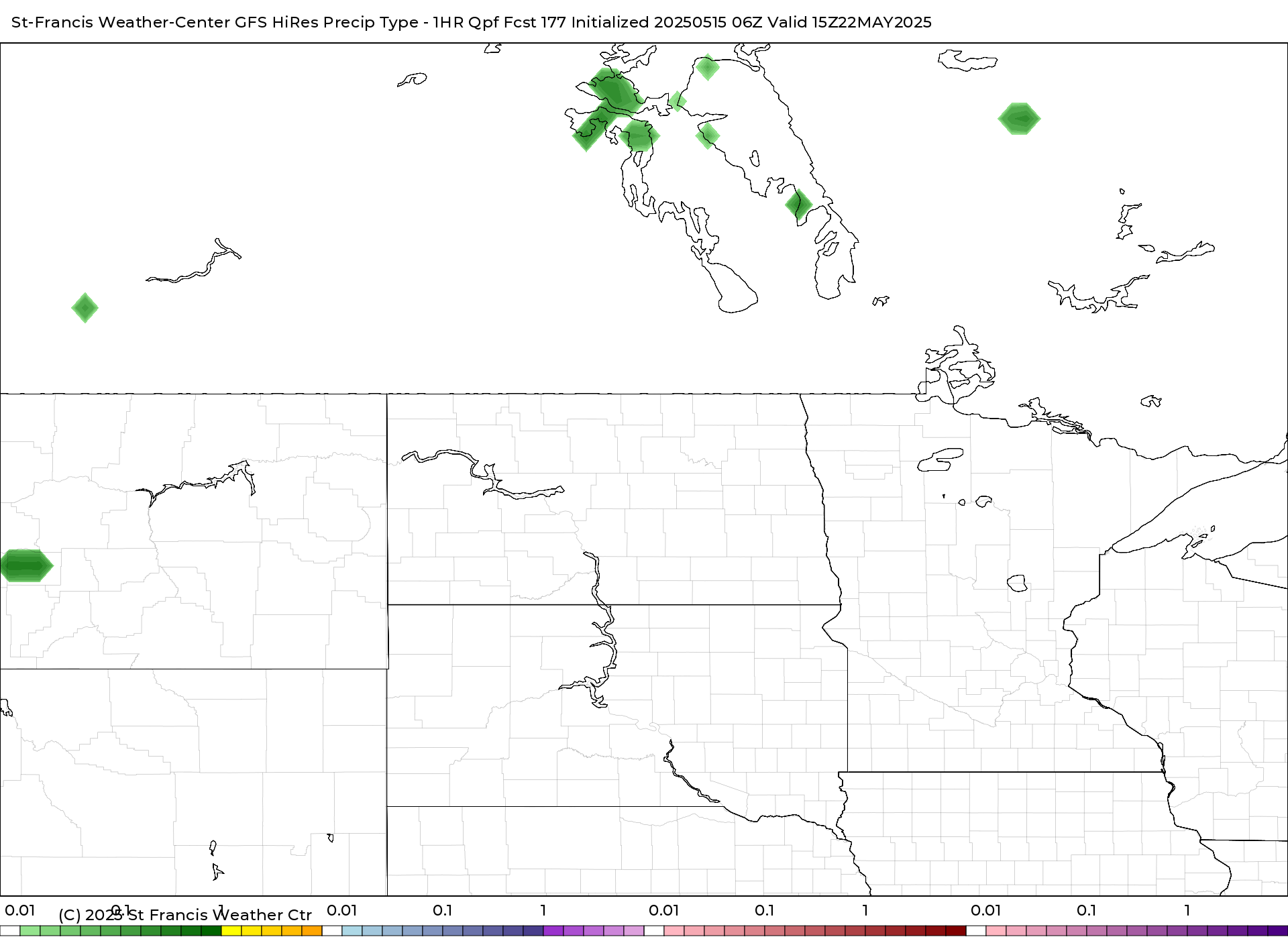Screen dimensions: 1288x939
Task: Click the light blue legend swatch
Action: 352,931
